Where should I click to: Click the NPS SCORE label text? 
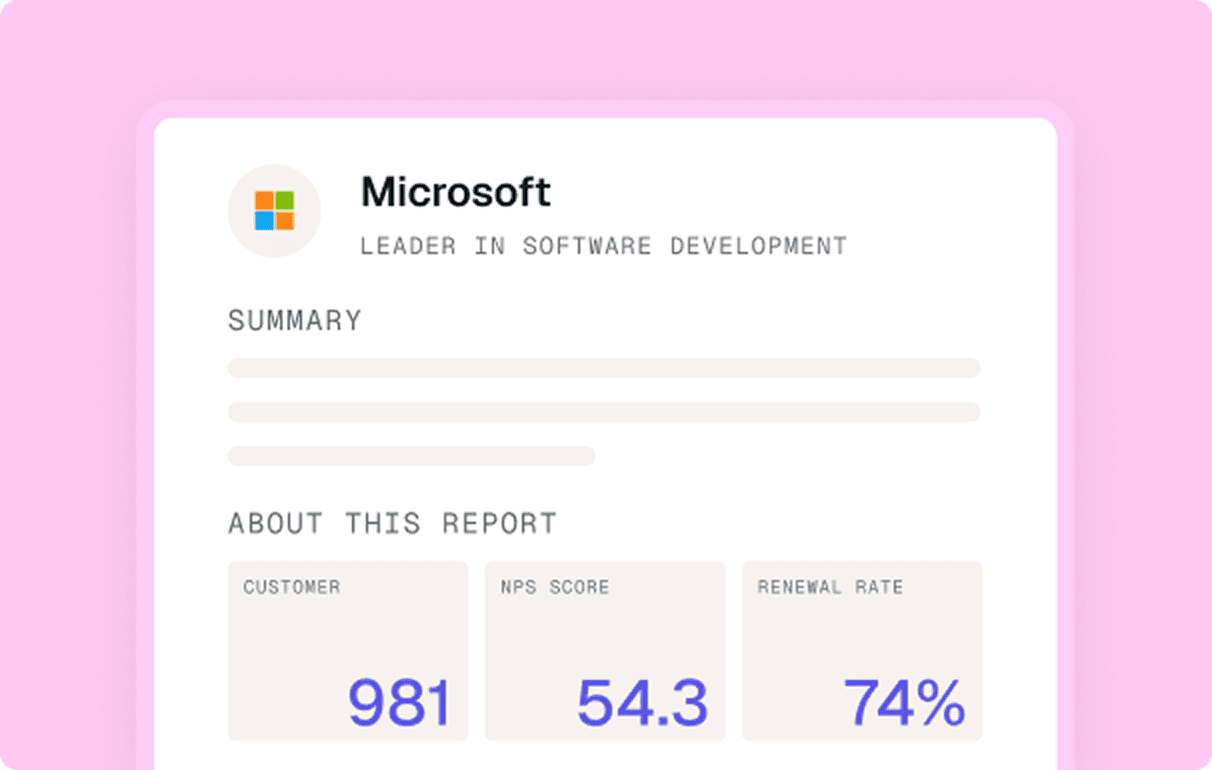[555, 587]
